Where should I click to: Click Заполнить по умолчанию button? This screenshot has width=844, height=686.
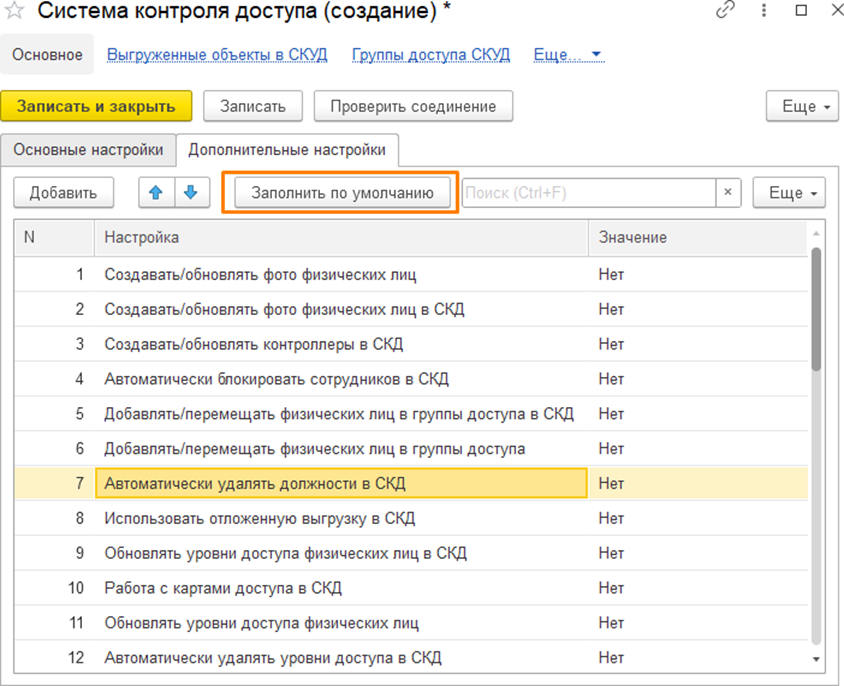point(342,193)
